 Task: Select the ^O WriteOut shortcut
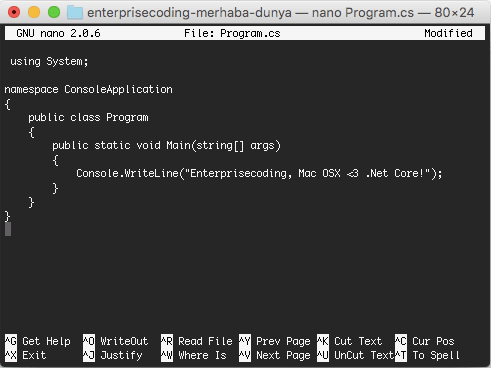(115, 341)
